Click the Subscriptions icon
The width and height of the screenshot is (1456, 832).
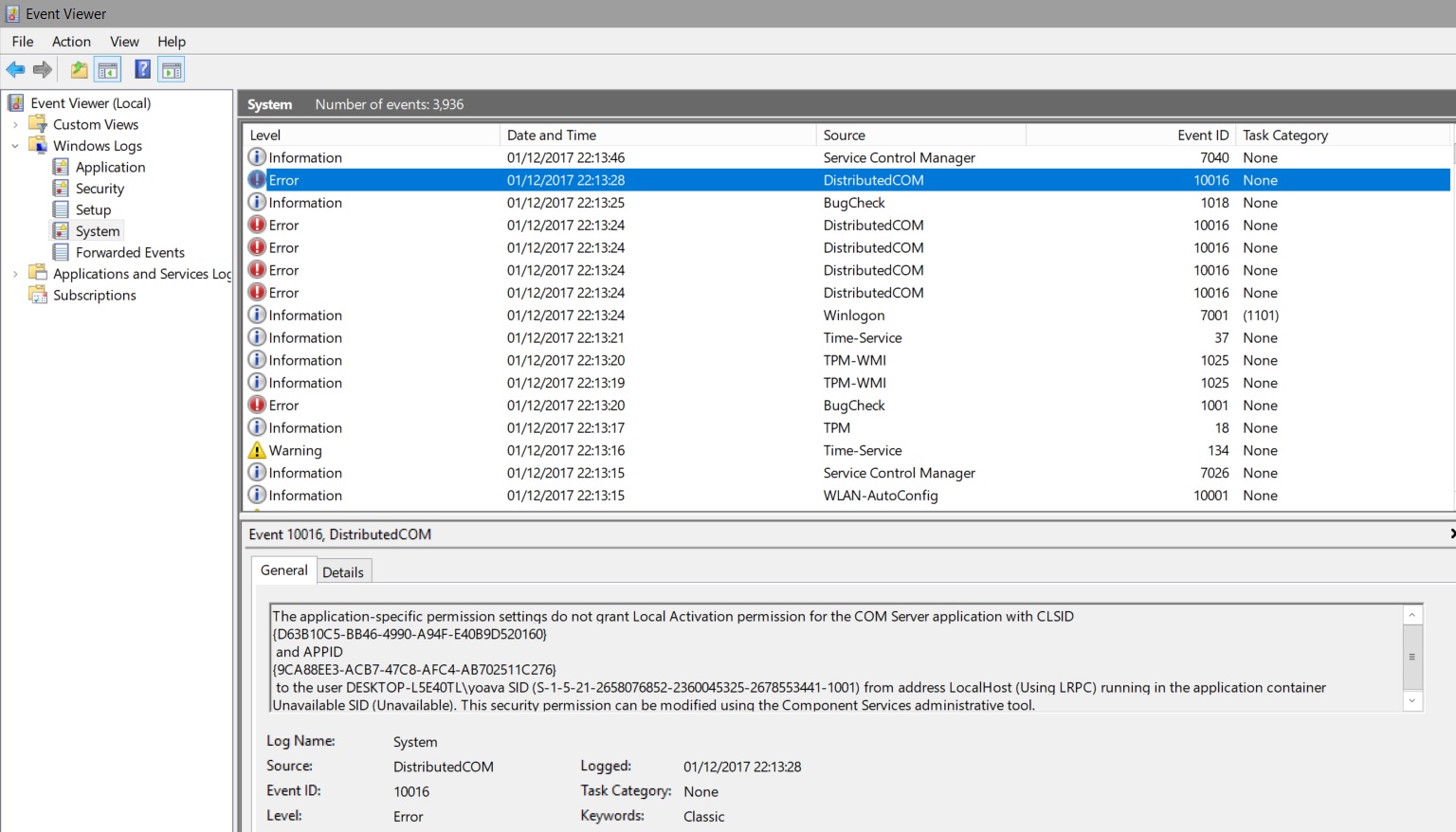point(38,295)
